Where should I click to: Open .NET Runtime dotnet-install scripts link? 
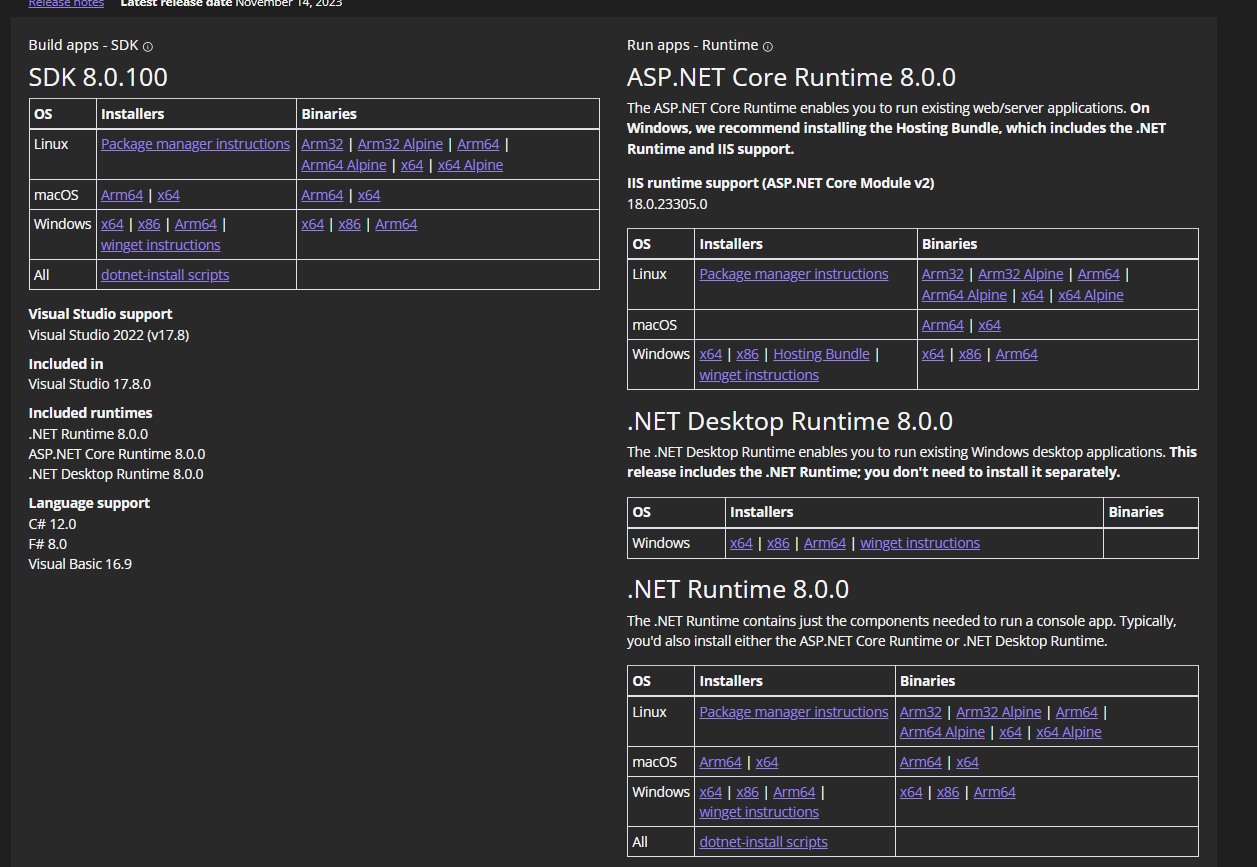[763, 842]
